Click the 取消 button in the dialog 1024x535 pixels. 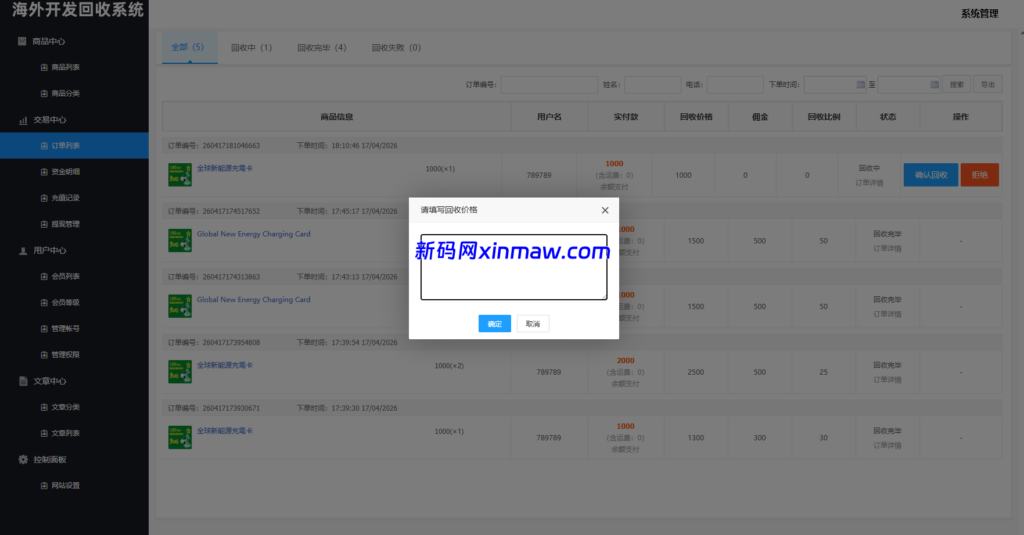(533, 323)
